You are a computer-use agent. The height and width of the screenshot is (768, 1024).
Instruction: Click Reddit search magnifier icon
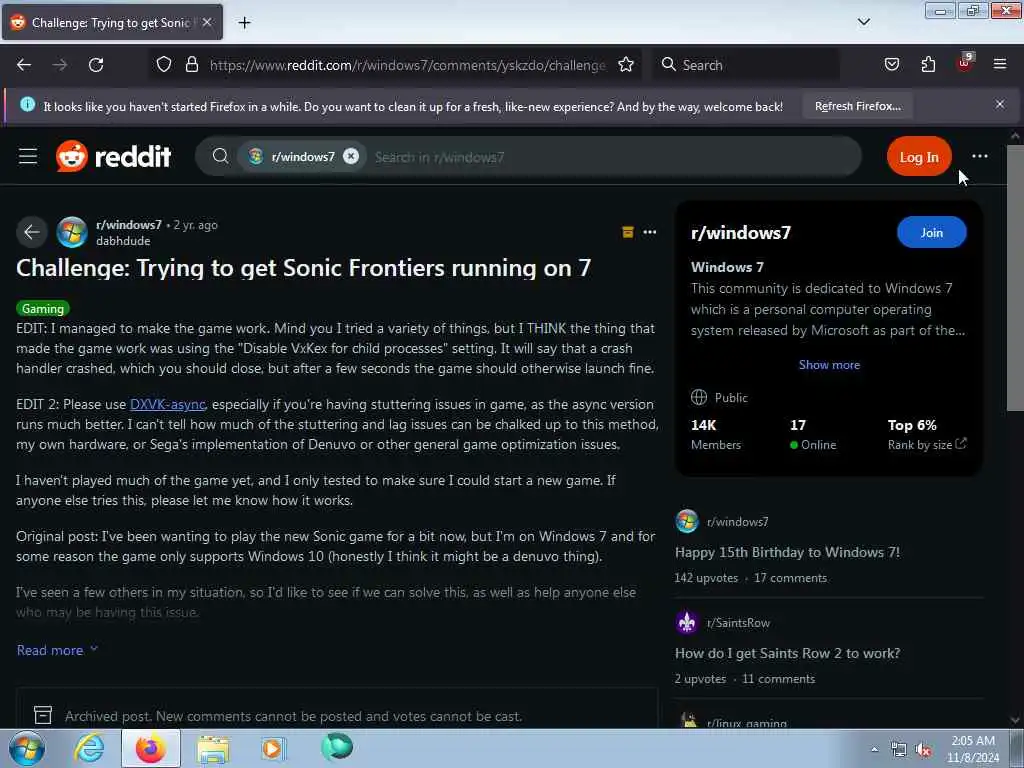click(220, 156)
